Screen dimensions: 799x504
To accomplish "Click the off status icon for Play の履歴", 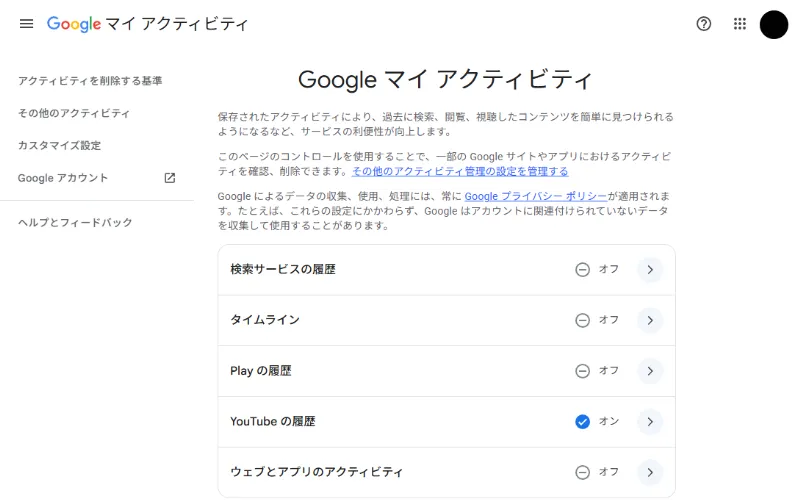I will click(x=582, y=371).
